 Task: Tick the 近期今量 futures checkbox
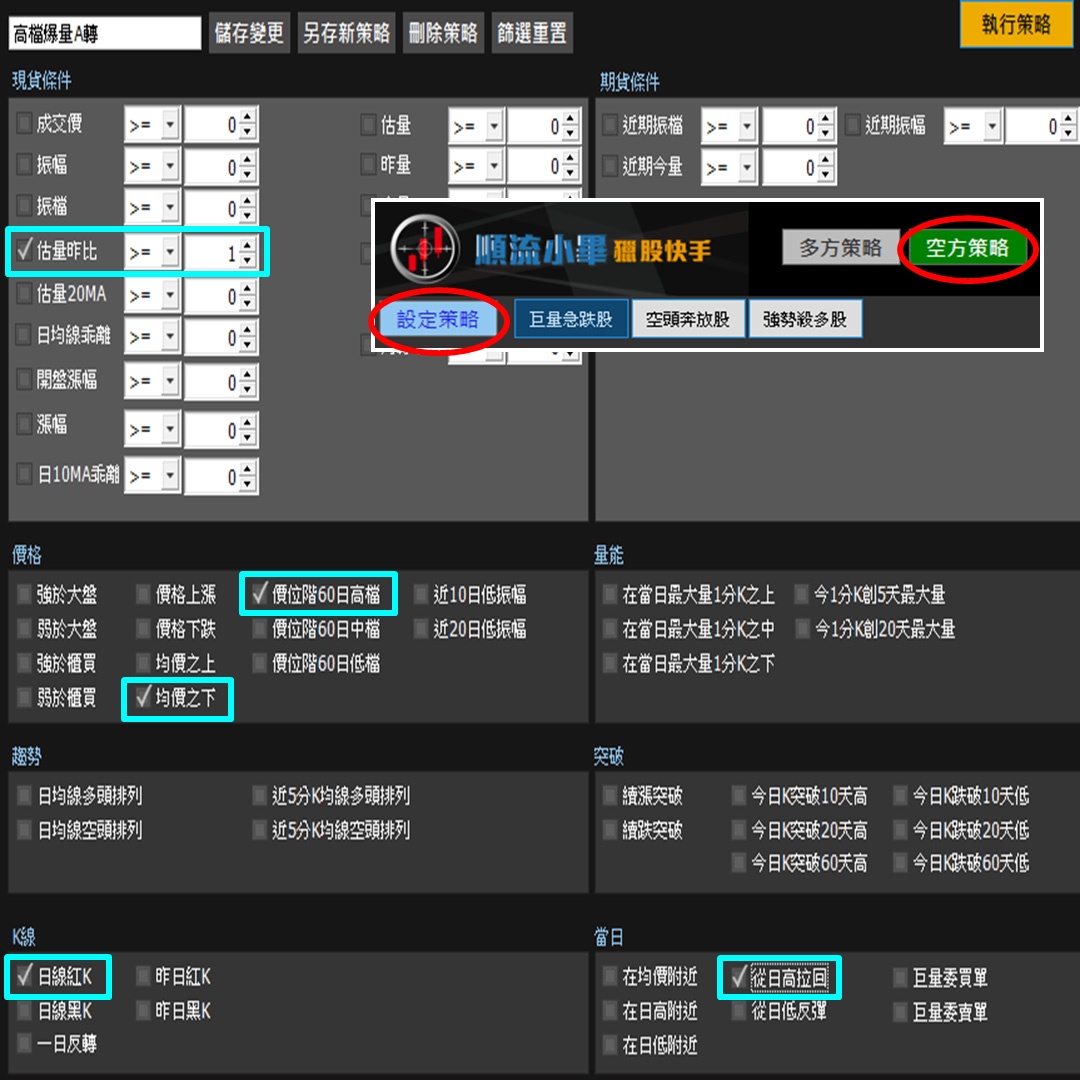click(x=610, y=165)
